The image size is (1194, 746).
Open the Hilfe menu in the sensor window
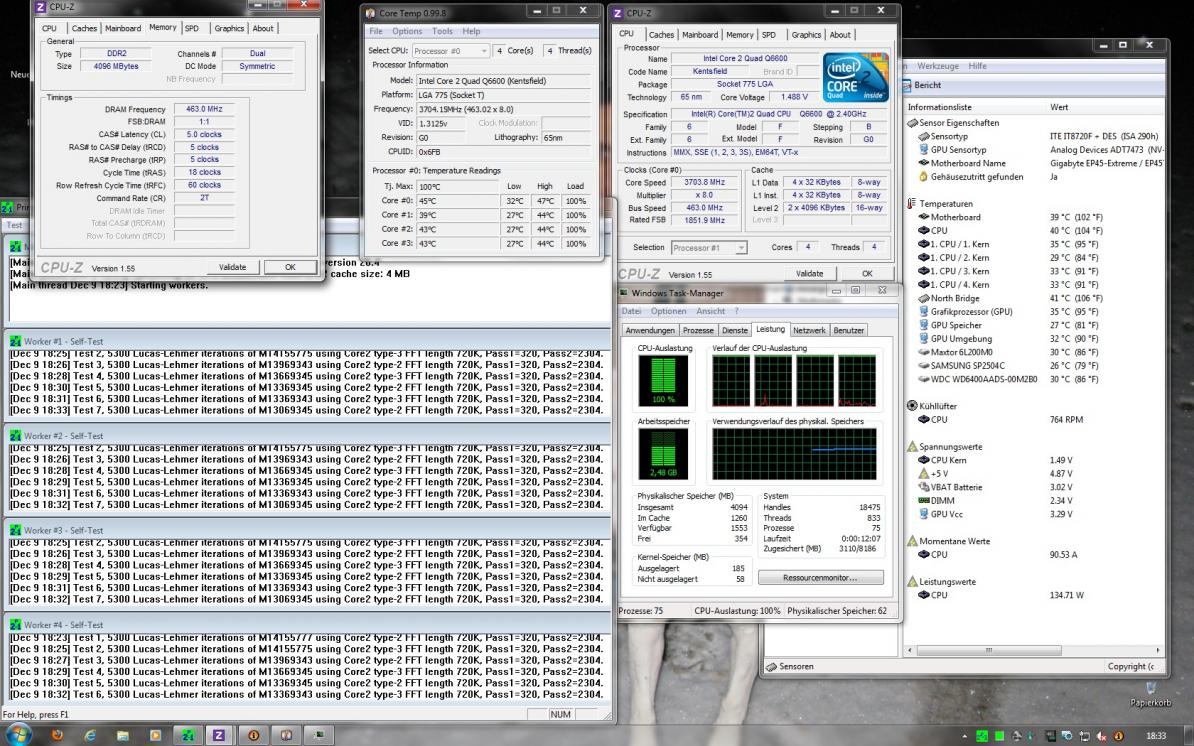pos(977,66)
